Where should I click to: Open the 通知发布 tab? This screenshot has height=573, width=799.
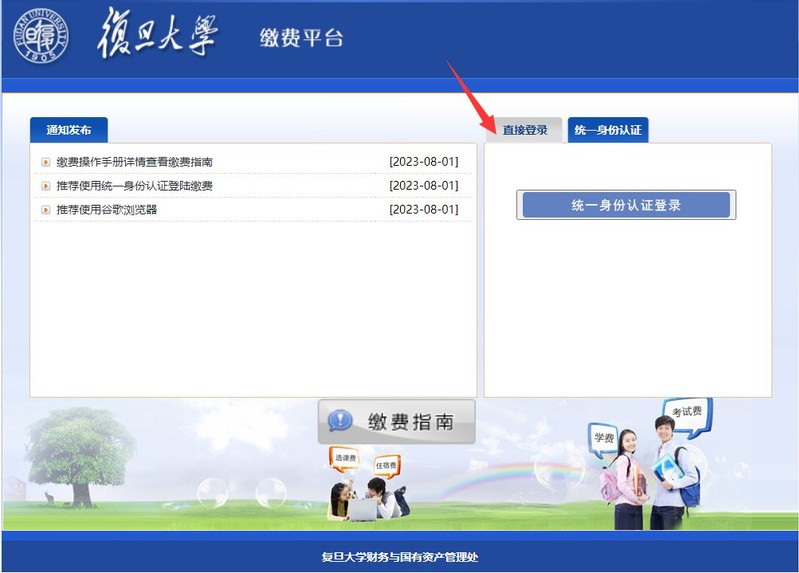68,130
